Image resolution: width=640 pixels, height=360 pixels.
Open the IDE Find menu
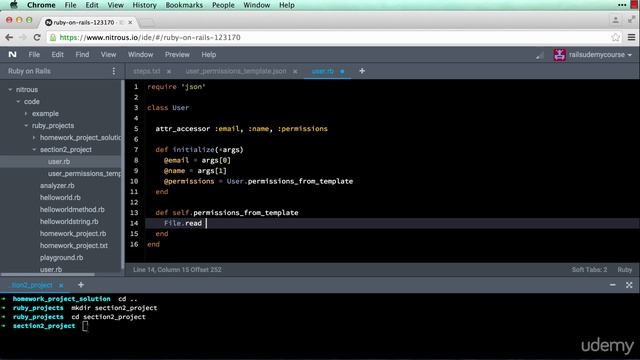[82, 55]
